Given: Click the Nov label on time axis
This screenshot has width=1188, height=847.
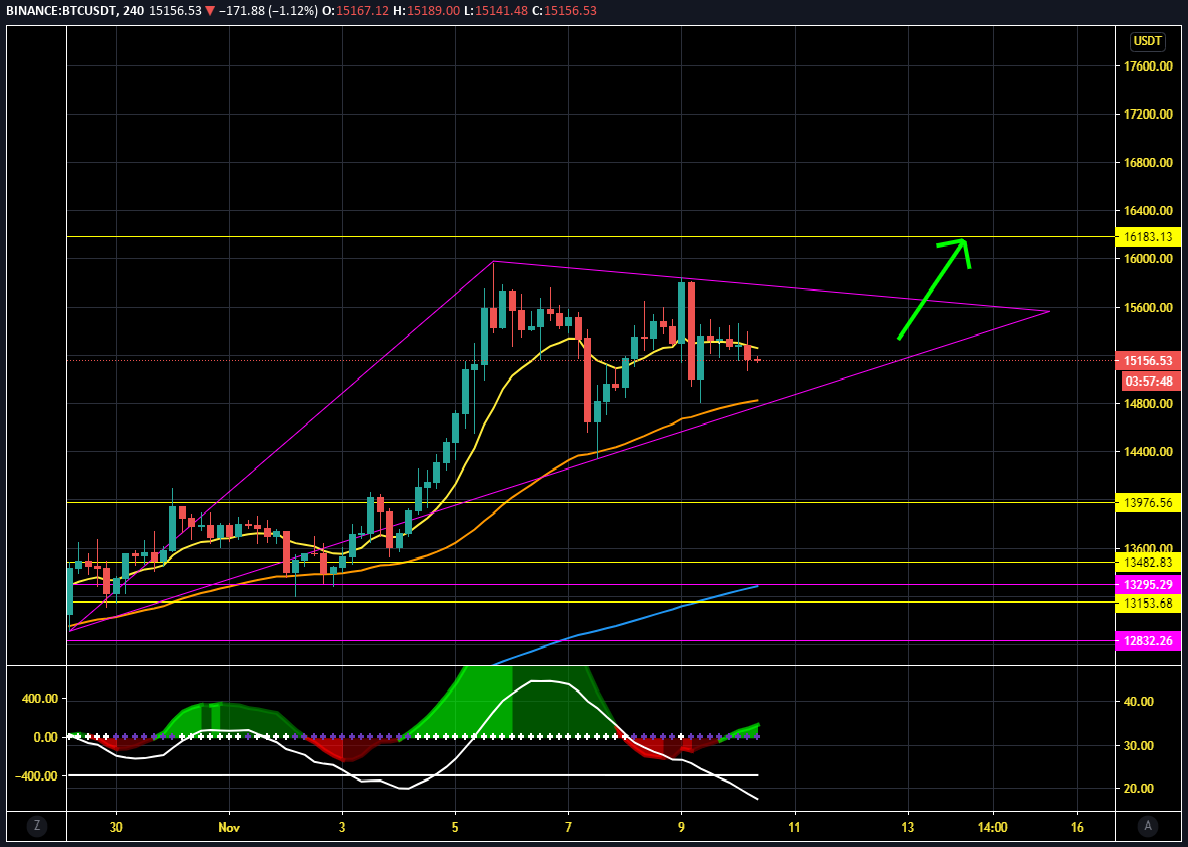Looking at the screenshot, I should (x=229, y=825).
